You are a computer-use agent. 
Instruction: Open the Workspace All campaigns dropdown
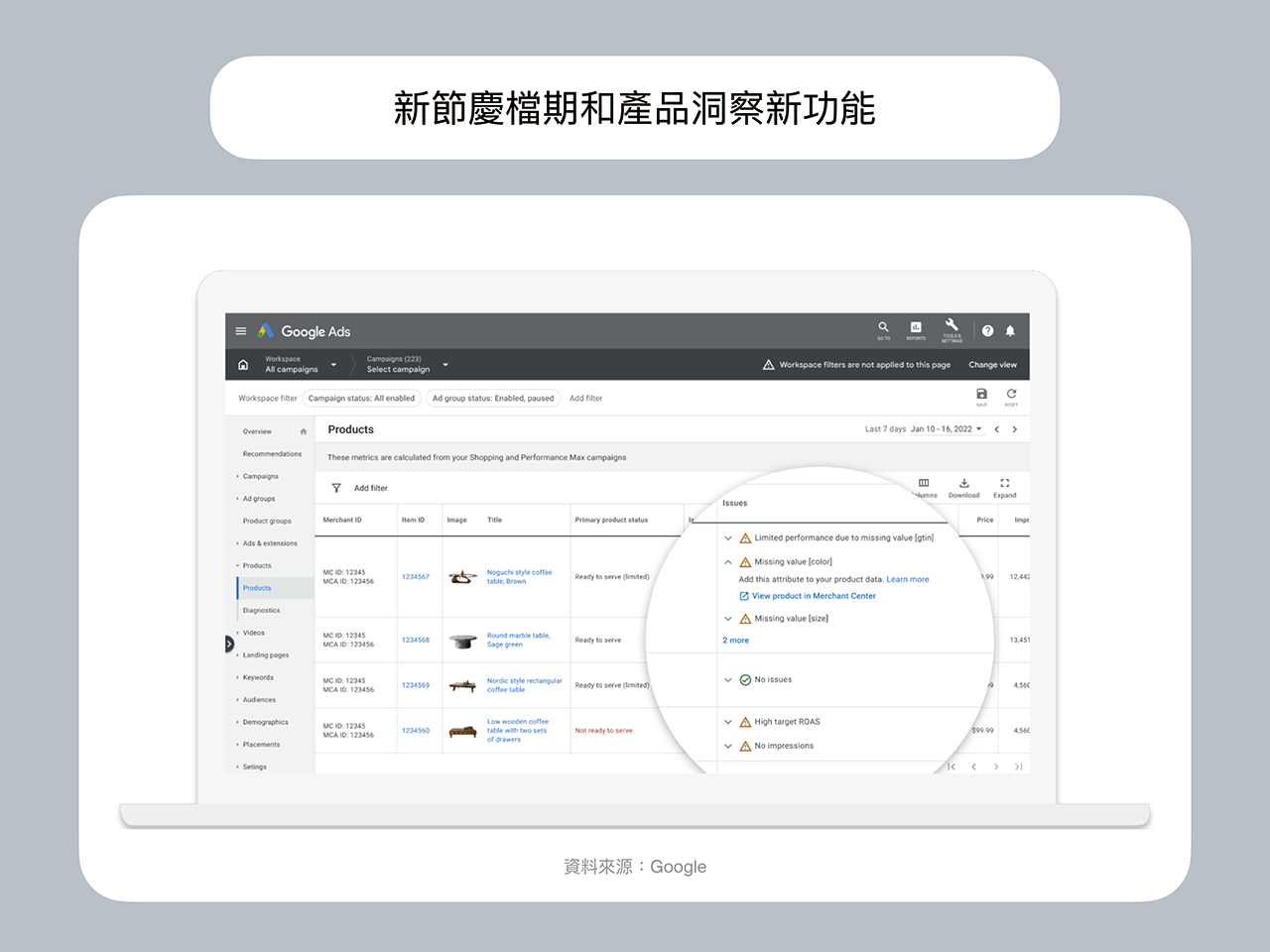(x=301, y=365)
